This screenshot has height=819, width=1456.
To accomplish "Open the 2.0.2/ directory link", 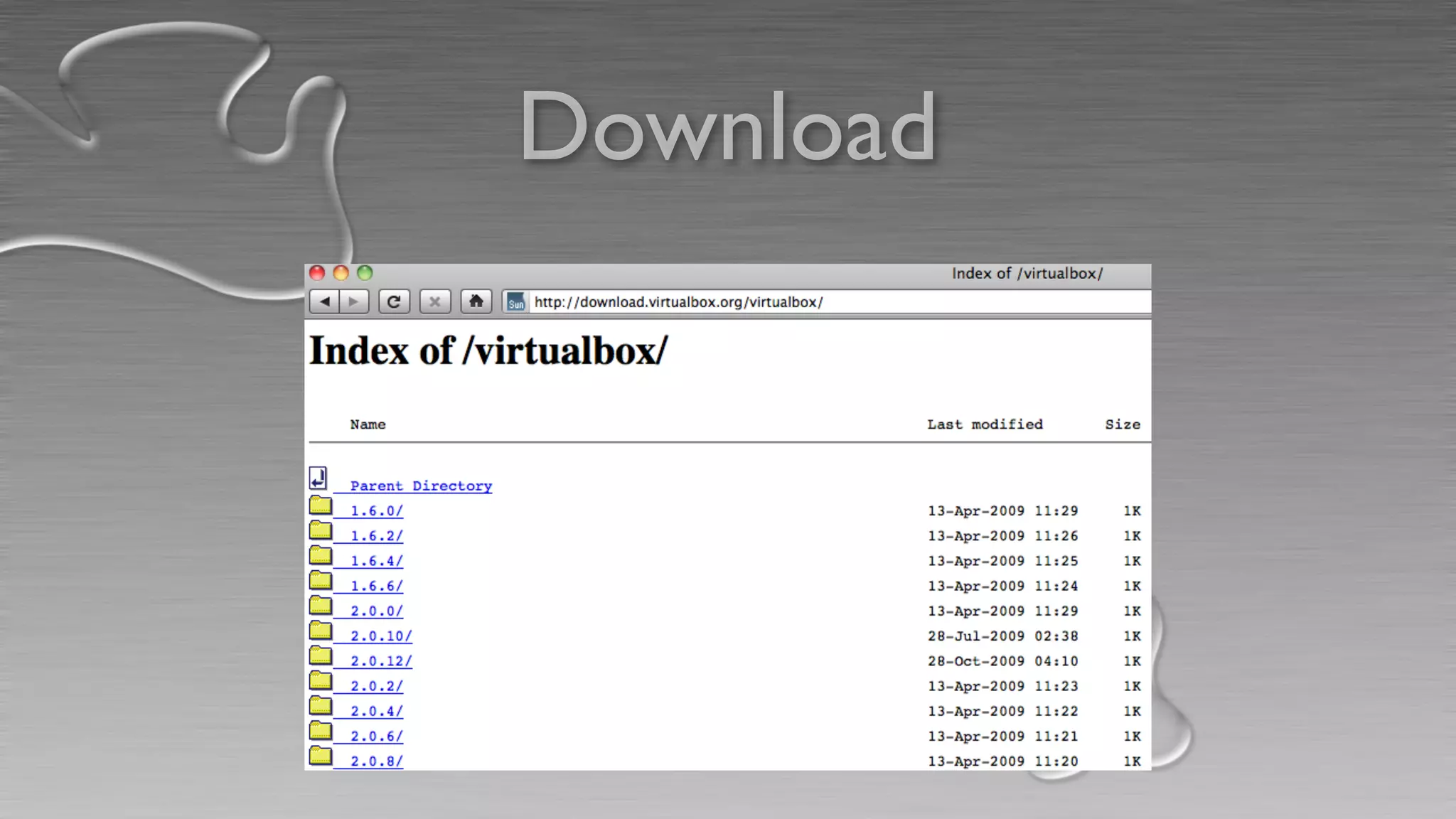I will [377, 686].
